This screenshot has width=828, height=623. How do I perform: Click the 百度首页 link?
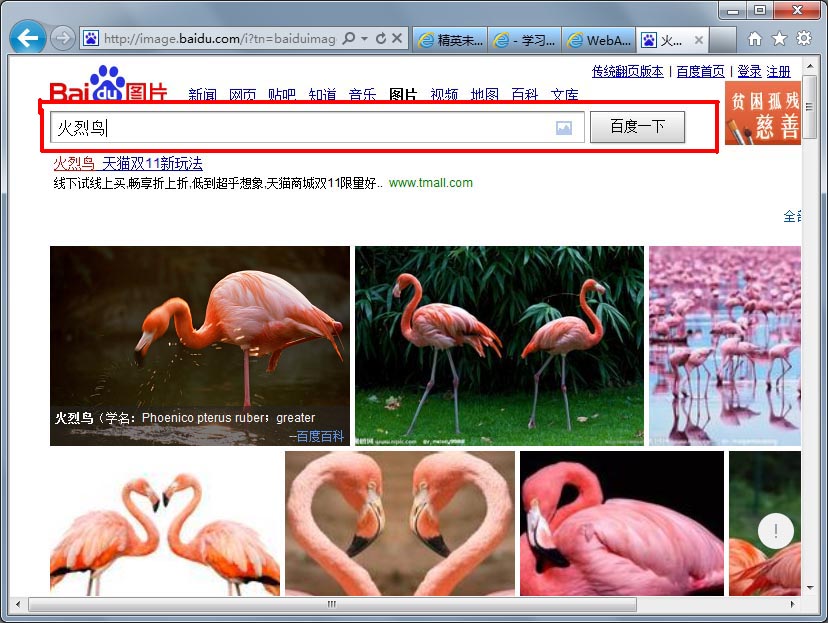pos(700,71)
